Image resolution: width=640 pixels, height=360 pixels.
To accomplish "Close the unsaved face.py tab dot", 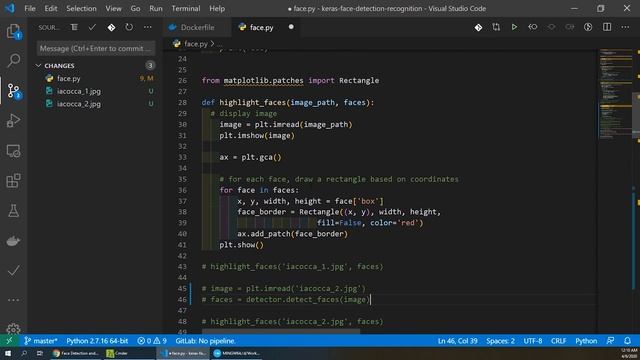I will point(291,27).
